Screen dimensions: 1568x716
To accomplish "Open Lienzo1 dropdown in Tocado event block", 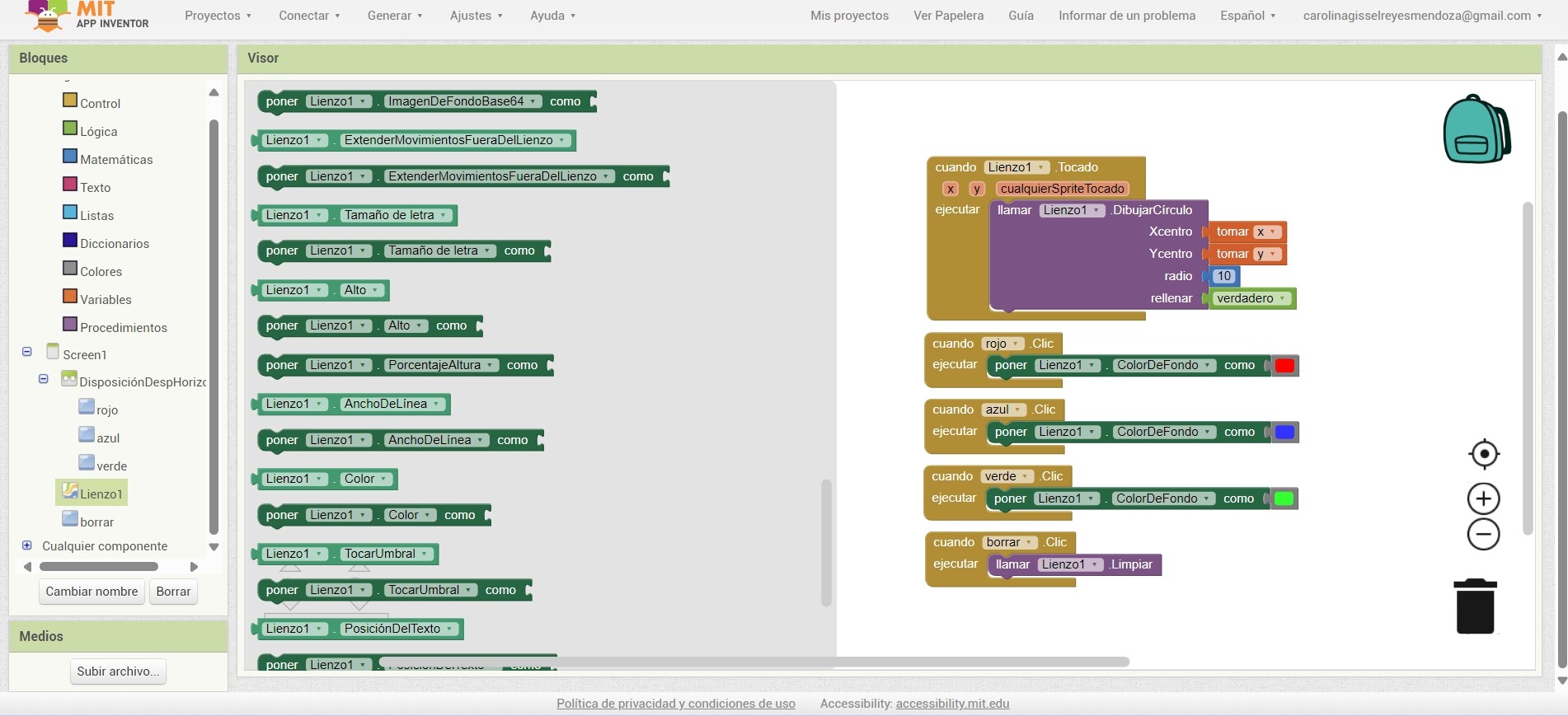I will pyautogui.click(x=1016, y=167).
